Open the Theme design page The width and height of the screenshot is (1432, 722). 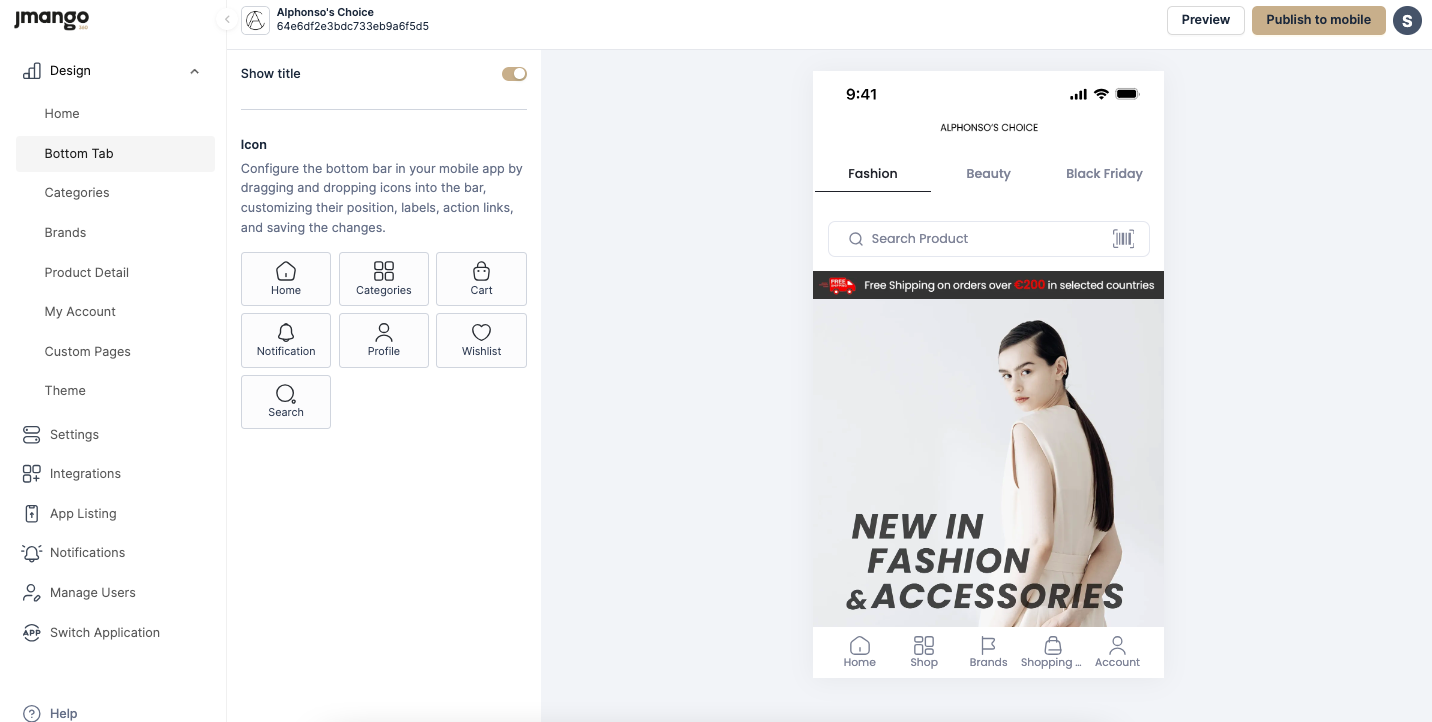click(65, 391)
